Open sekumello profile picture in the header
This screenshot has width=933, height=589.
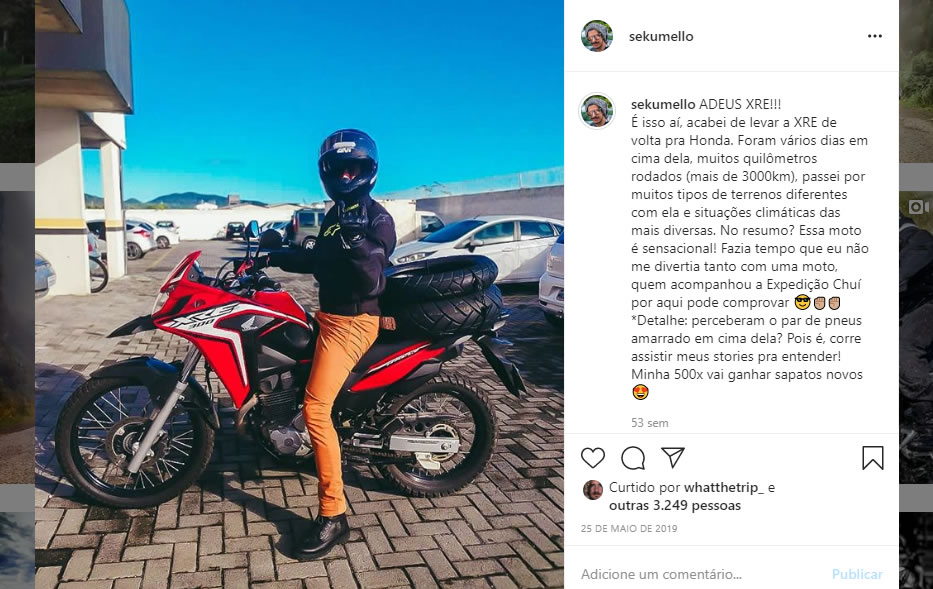coord(597,36)
